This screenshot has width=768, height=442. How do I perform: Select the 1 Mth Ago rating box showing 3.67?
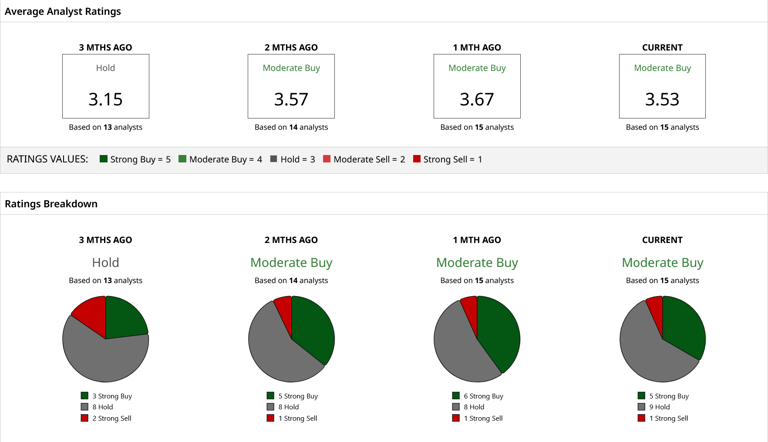pos(477,86)
